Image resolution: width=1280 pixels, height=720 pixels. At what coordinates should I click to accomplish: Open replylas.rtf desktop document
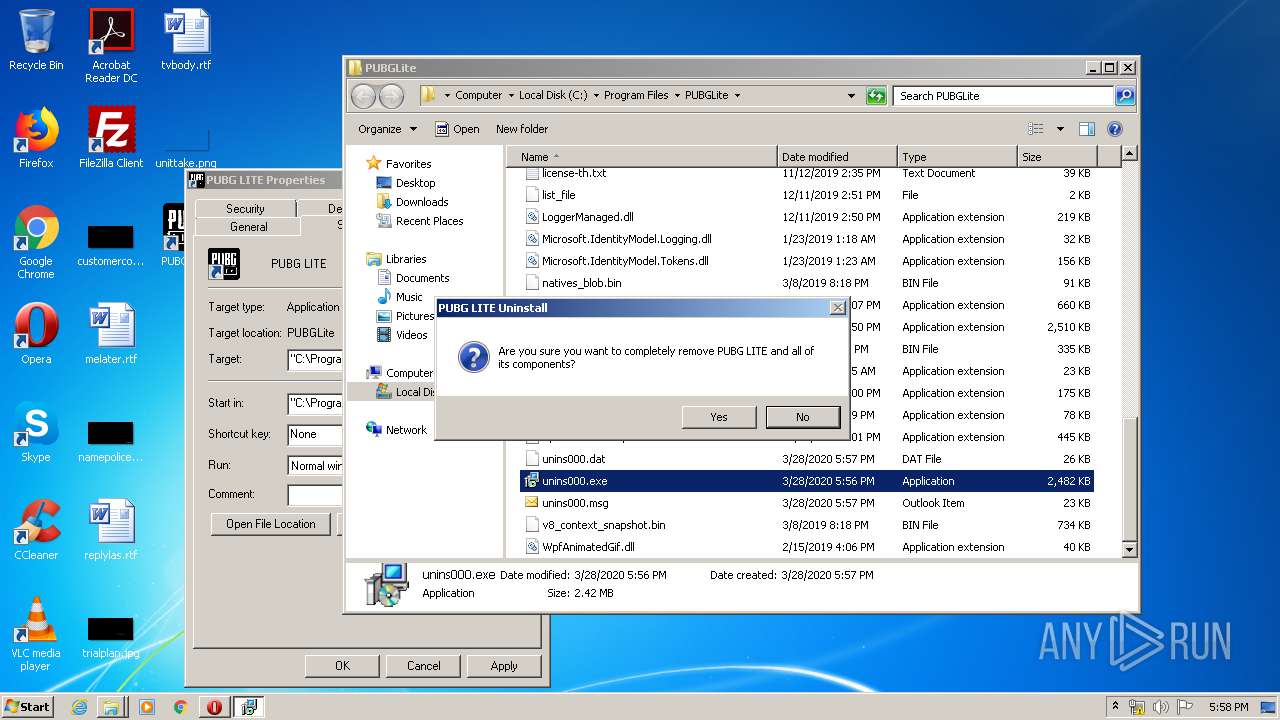tap(111, 530)
